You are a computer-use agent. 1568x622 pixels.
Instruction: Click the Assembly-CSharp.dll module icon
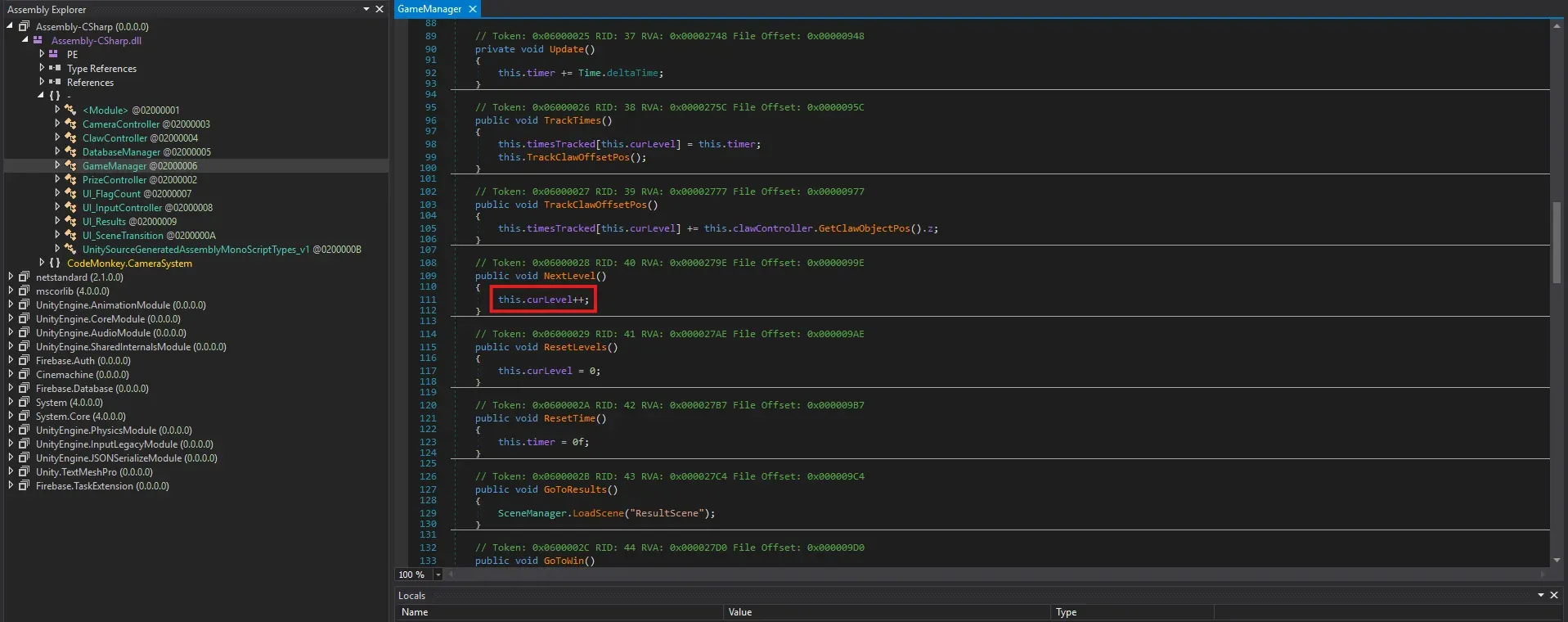[x=38, y=41]
